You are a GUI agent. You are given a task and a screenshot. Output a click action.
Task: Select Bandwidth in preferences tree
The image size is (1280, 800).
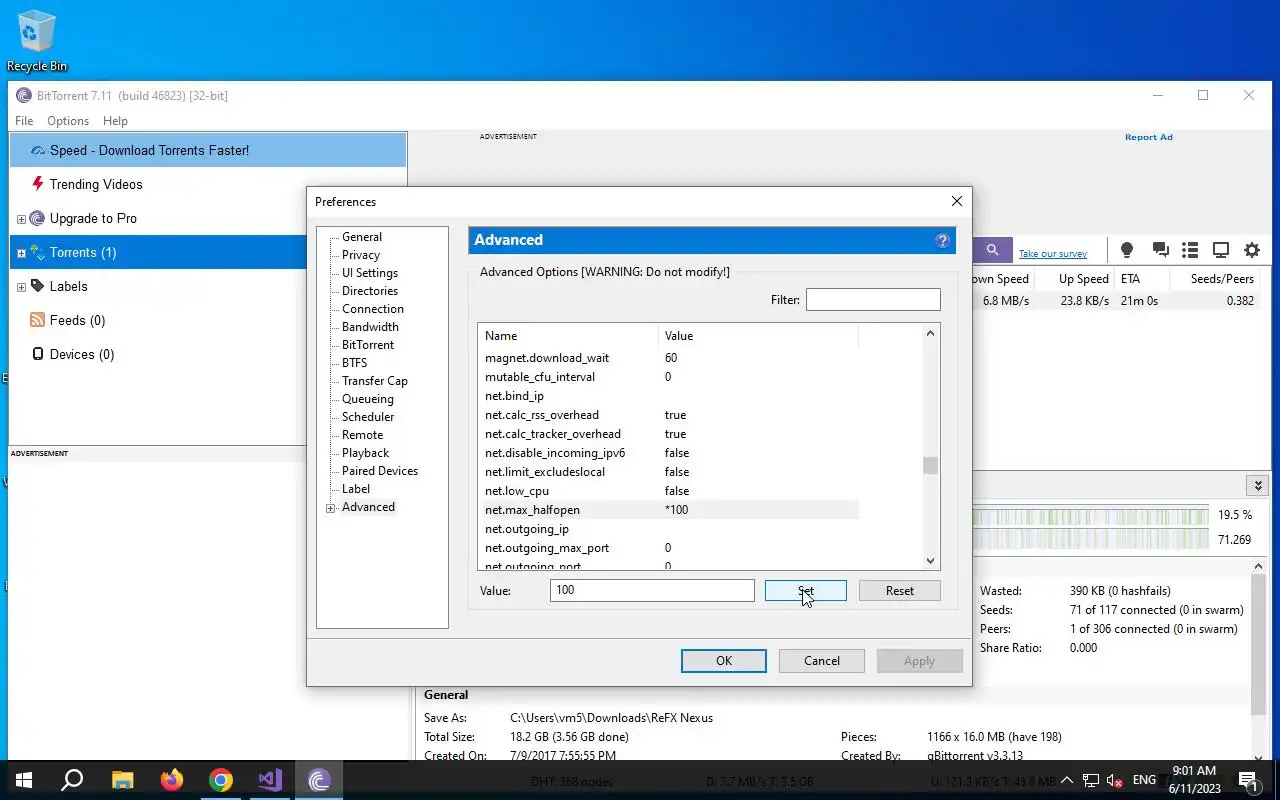tap(370, 327)
